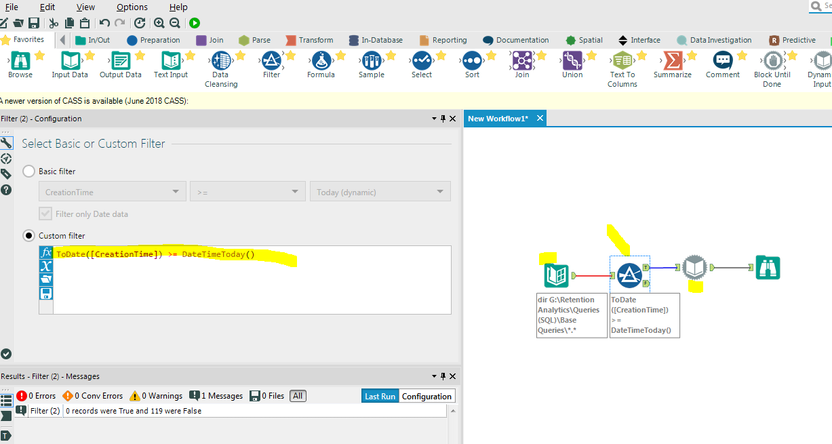832x444 pixels.
Task: Click the Save workflow icon
Action: coord(34,23)
